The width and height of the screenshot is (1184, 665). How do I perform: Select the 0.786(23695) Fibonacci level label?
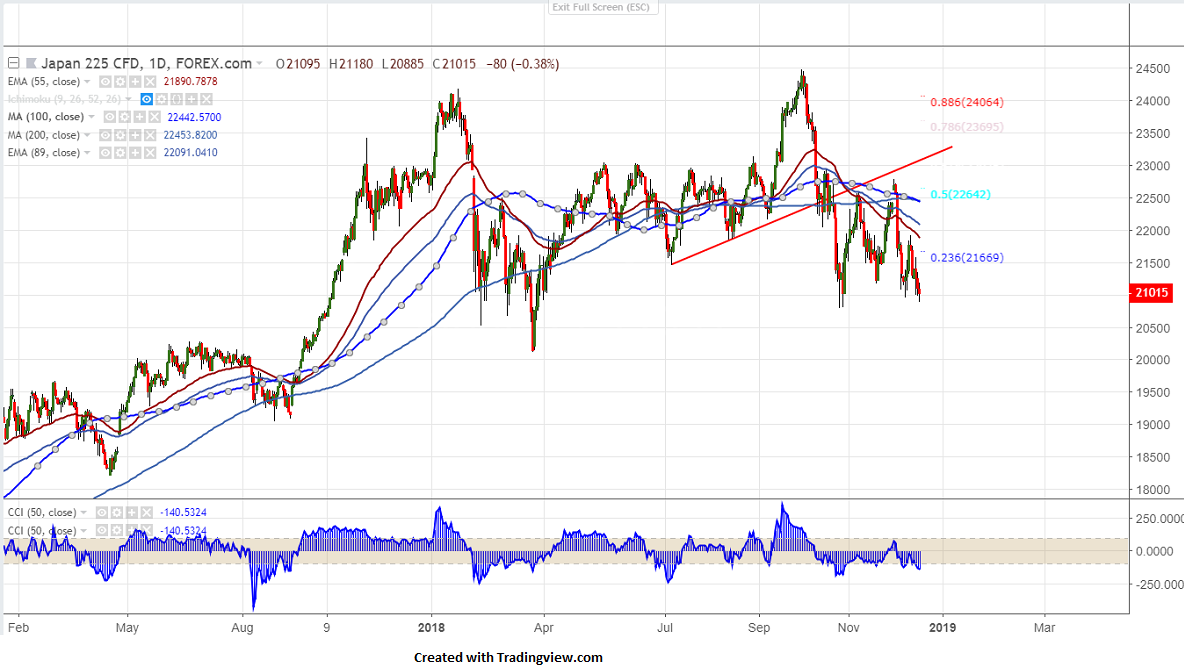coord(967,127)
